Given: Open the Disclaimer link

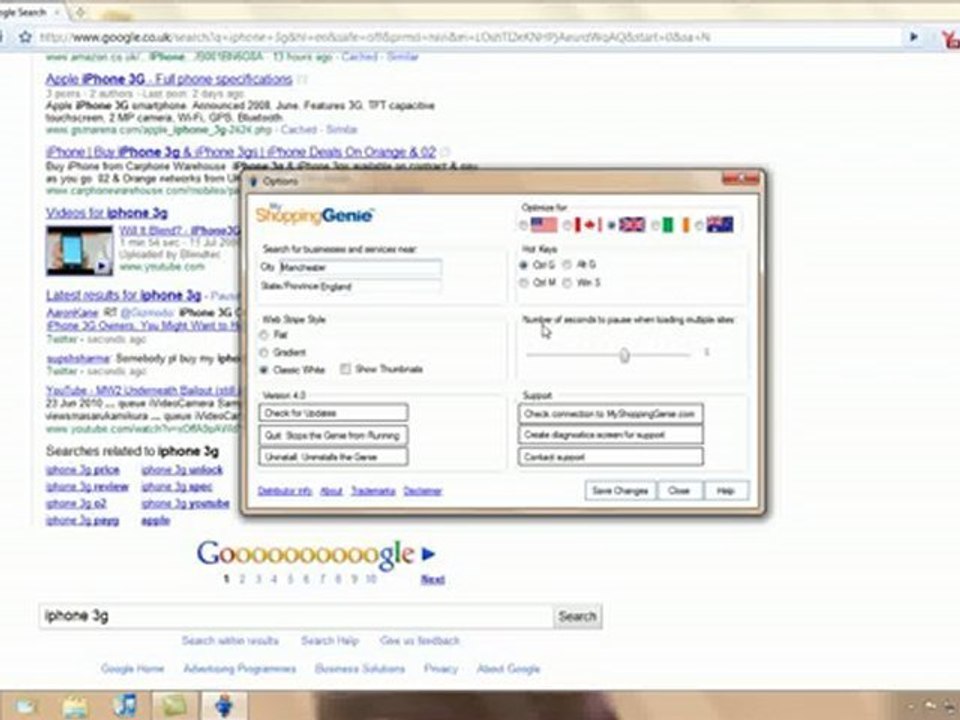Looking at the screenshot, I should [x=422, y=491].
